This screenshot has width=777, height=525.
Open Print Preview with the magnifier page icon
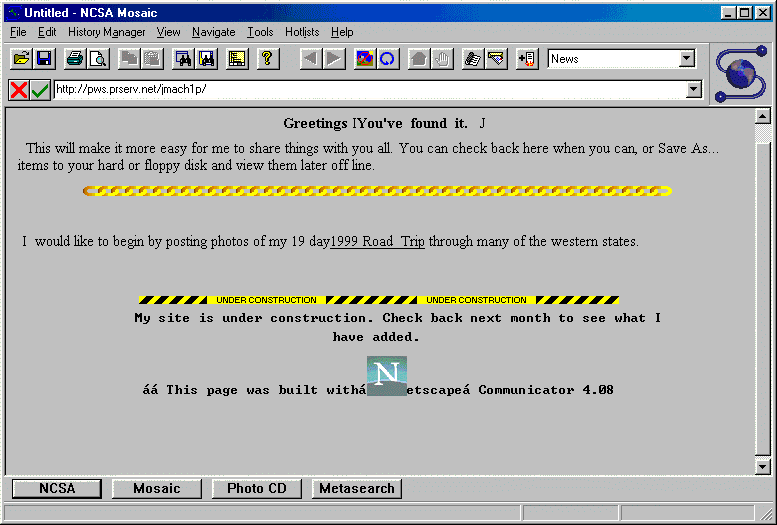tap(99, 59)
